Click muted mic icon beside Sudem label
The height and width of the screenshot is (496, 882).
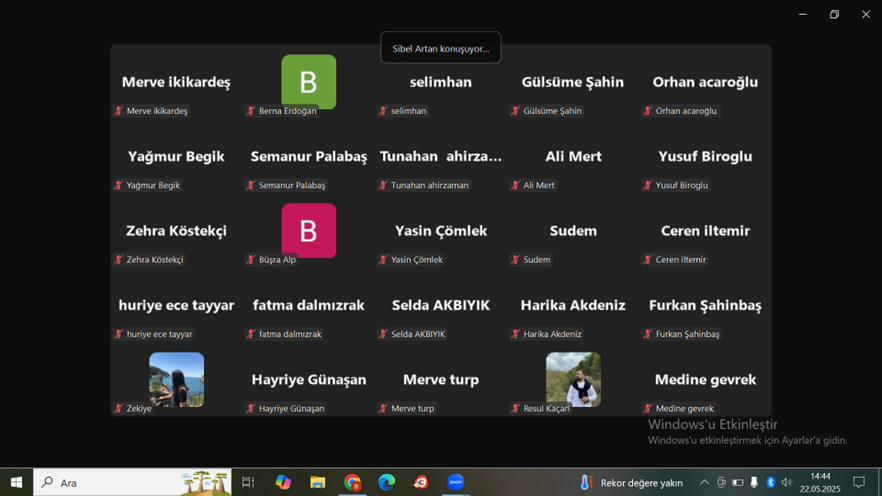tap(515, 259)
